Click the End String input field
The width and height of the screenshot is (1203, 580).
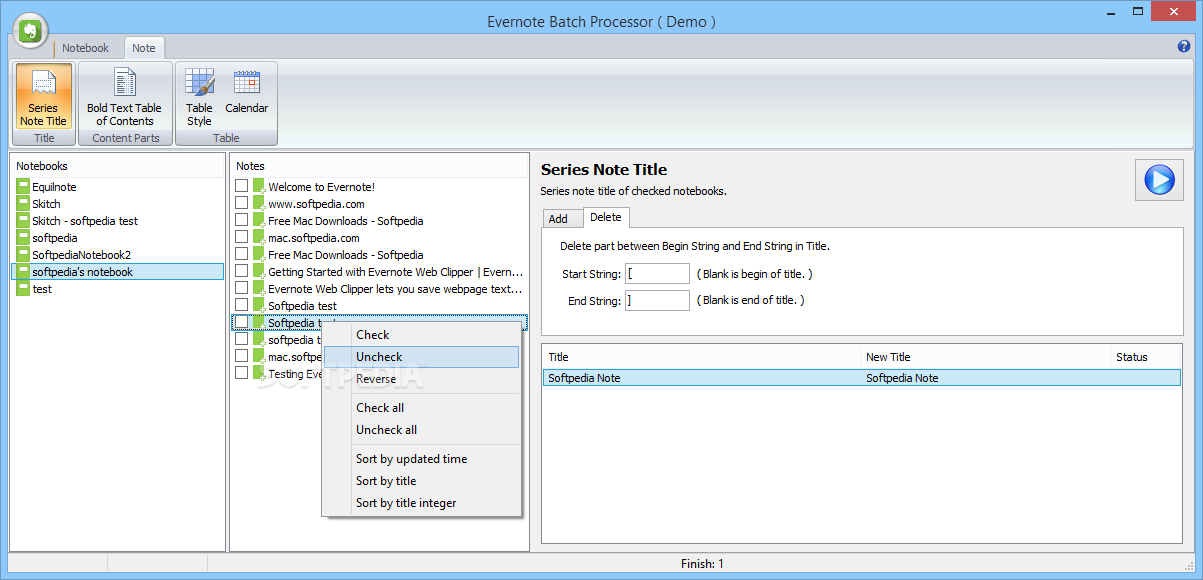[657, 301]
